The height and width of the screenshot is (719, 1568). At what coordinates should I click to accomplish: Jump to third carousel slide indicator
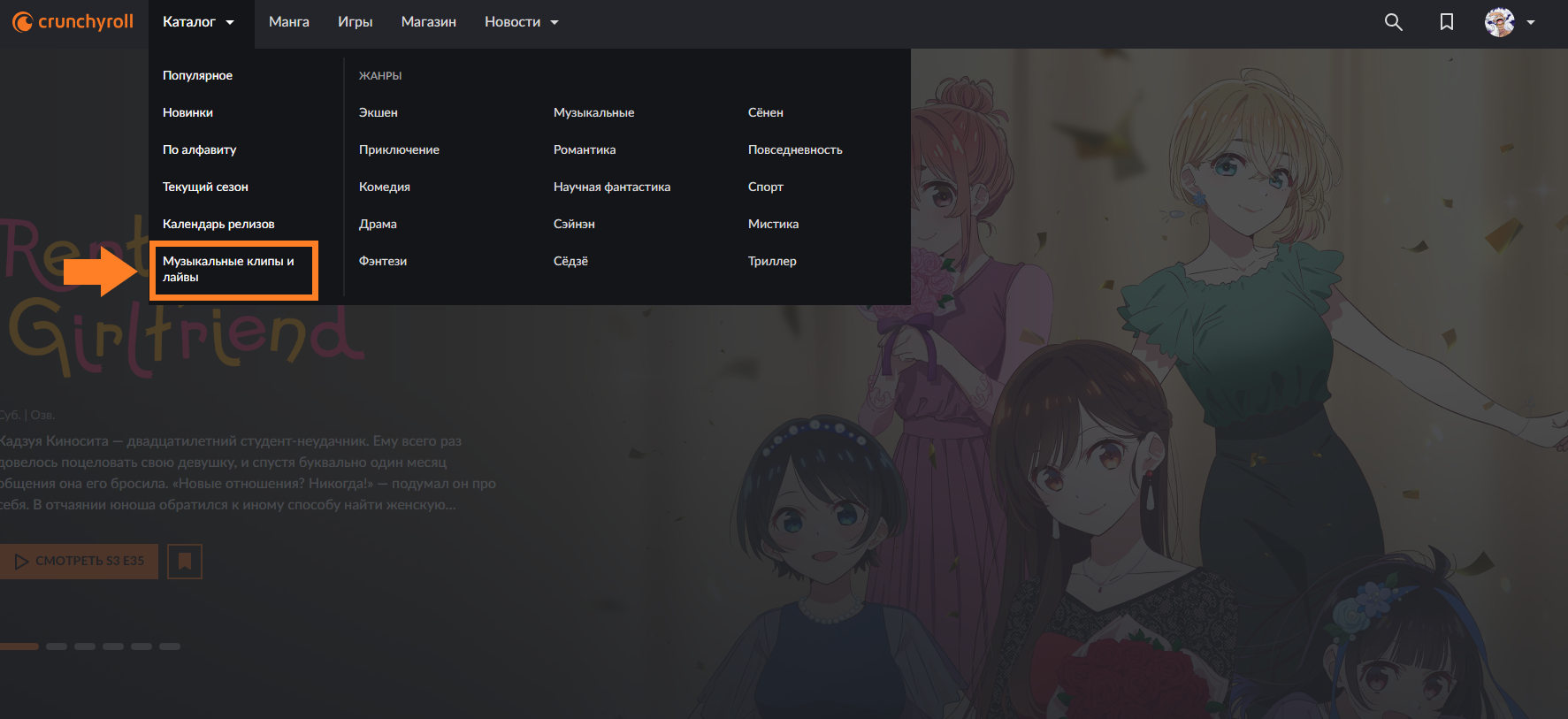click(85, 646)
